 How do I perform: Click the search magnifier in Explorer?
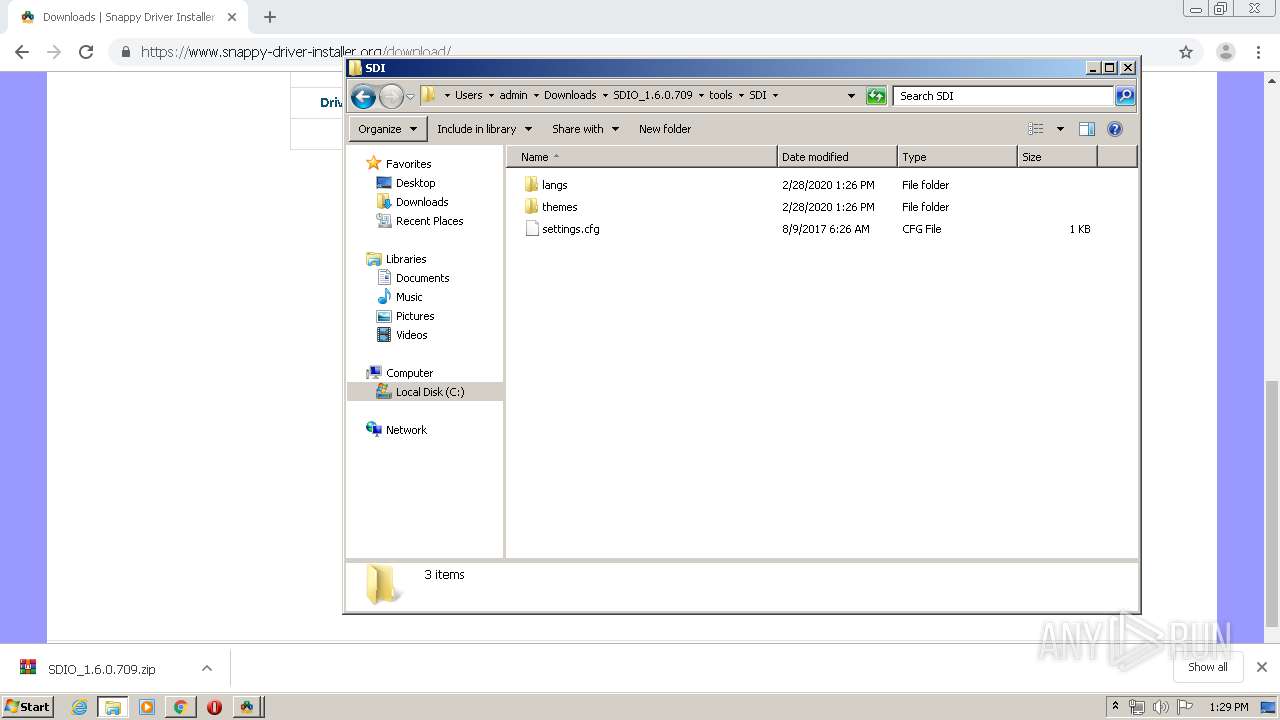click(1125, 96)
